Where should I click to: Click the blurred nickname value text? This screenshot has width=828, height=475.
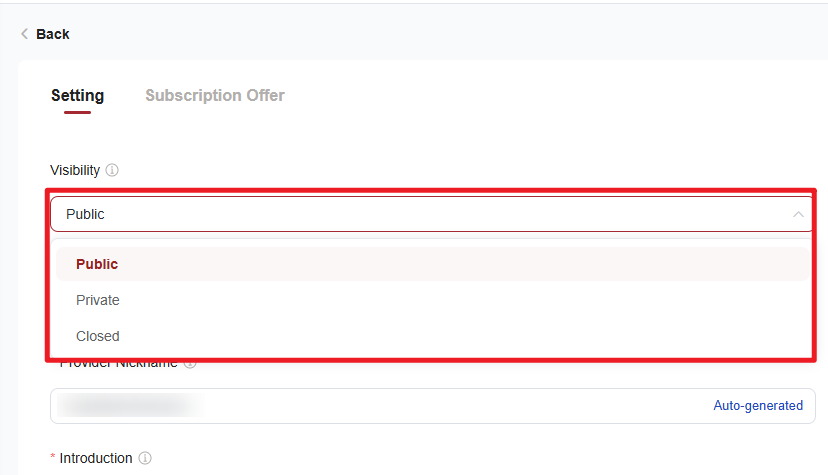[x=130, y=405]
